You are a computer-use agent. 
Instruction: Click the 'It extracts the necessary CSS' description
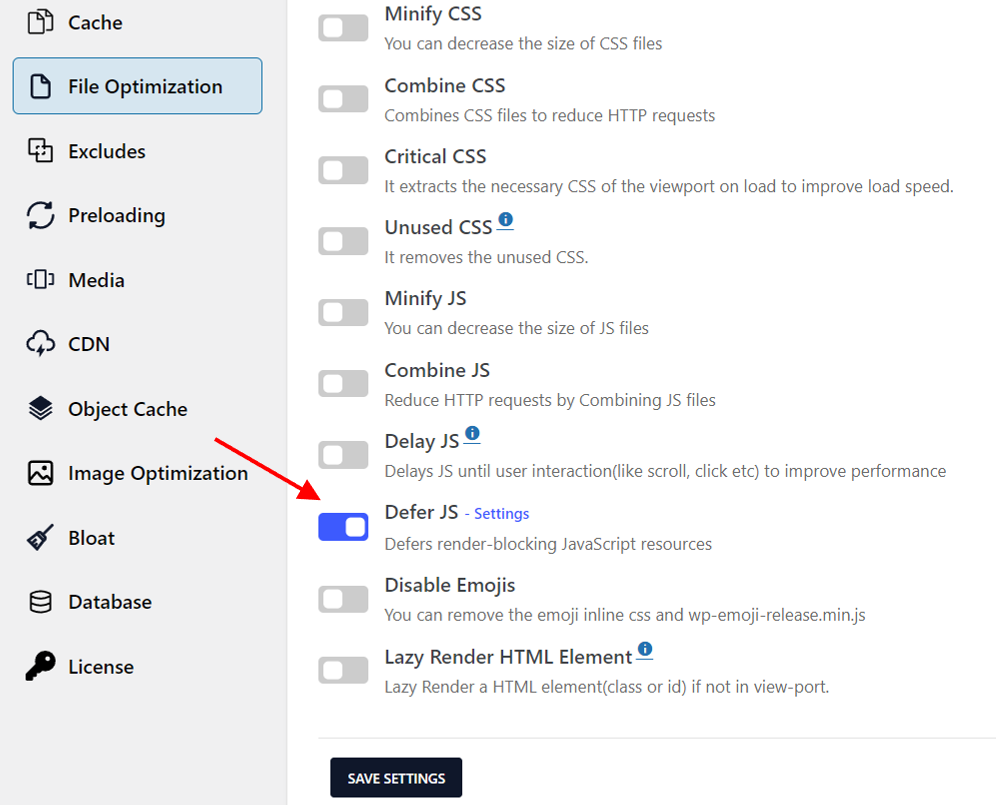[669, 186]
